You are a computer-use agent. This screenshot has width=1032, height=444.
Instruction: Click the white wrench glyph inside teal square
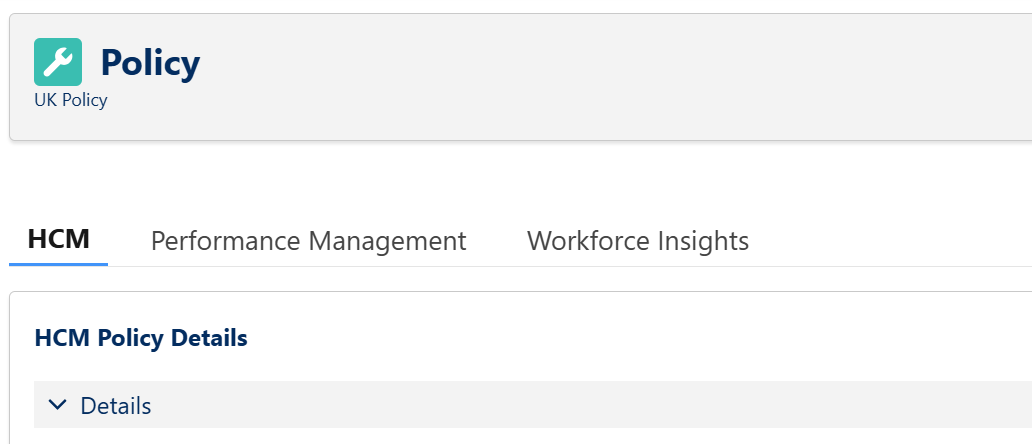coord(58,62)
